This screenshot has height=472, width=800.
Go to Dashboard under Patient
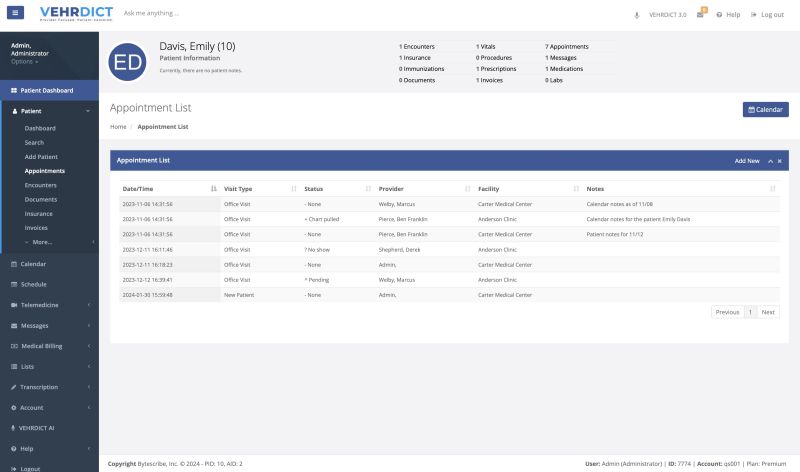click(x=40, y=128)
